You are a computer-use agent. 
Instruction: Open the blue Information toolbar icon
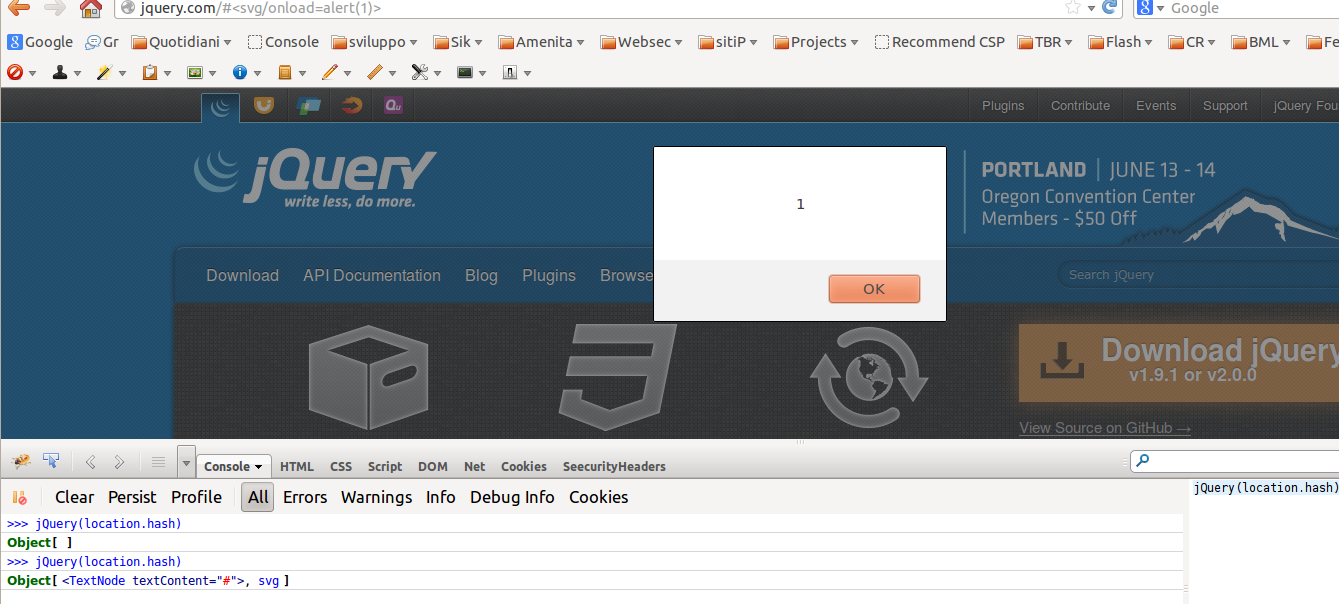[240, 72]
